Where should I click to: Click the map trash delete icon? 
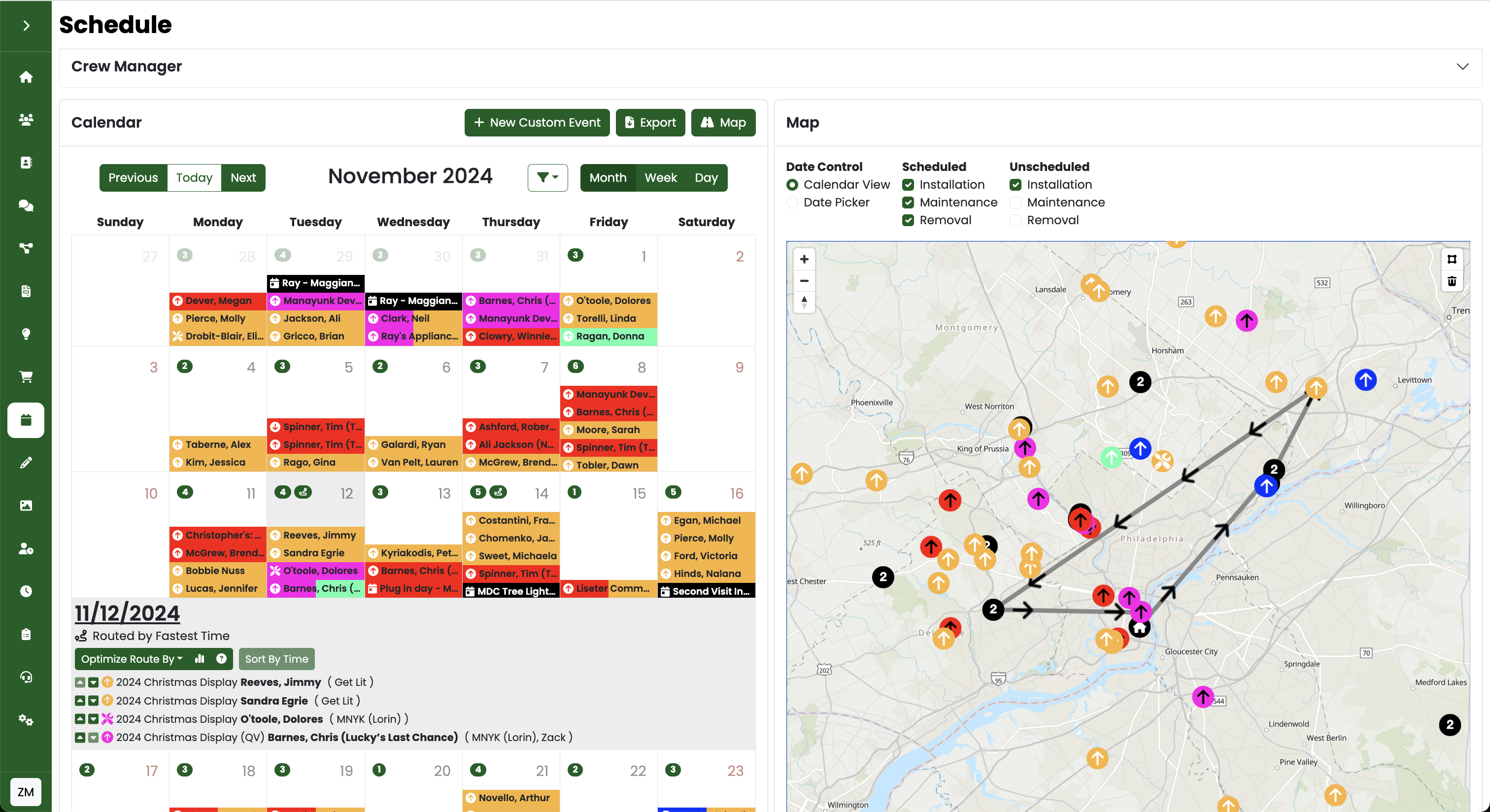pos(1452,281)
